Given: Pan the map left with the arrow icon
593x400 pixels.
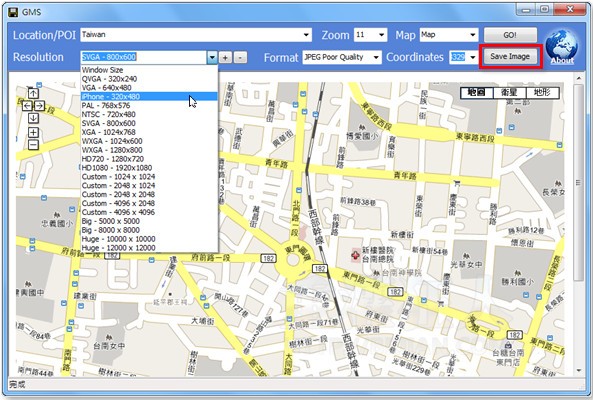Looking at the screenshot, I should 27,106.
